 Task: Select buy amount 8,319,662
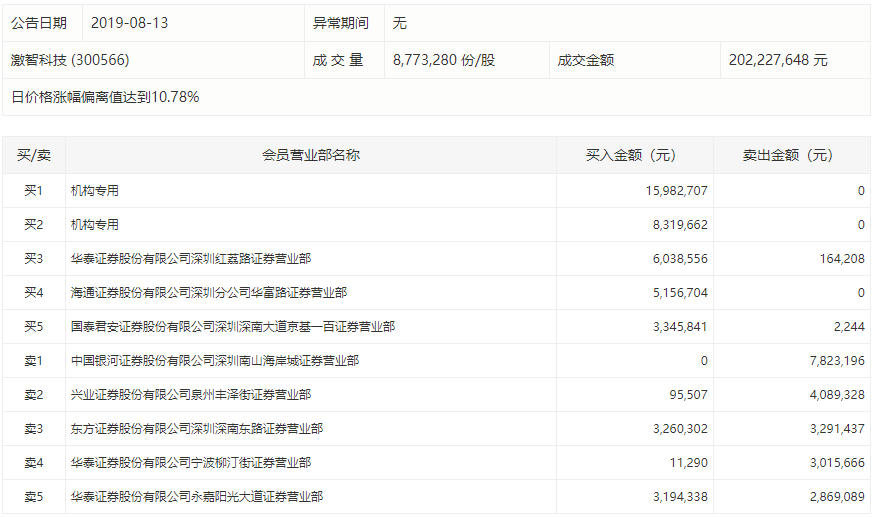680,225
